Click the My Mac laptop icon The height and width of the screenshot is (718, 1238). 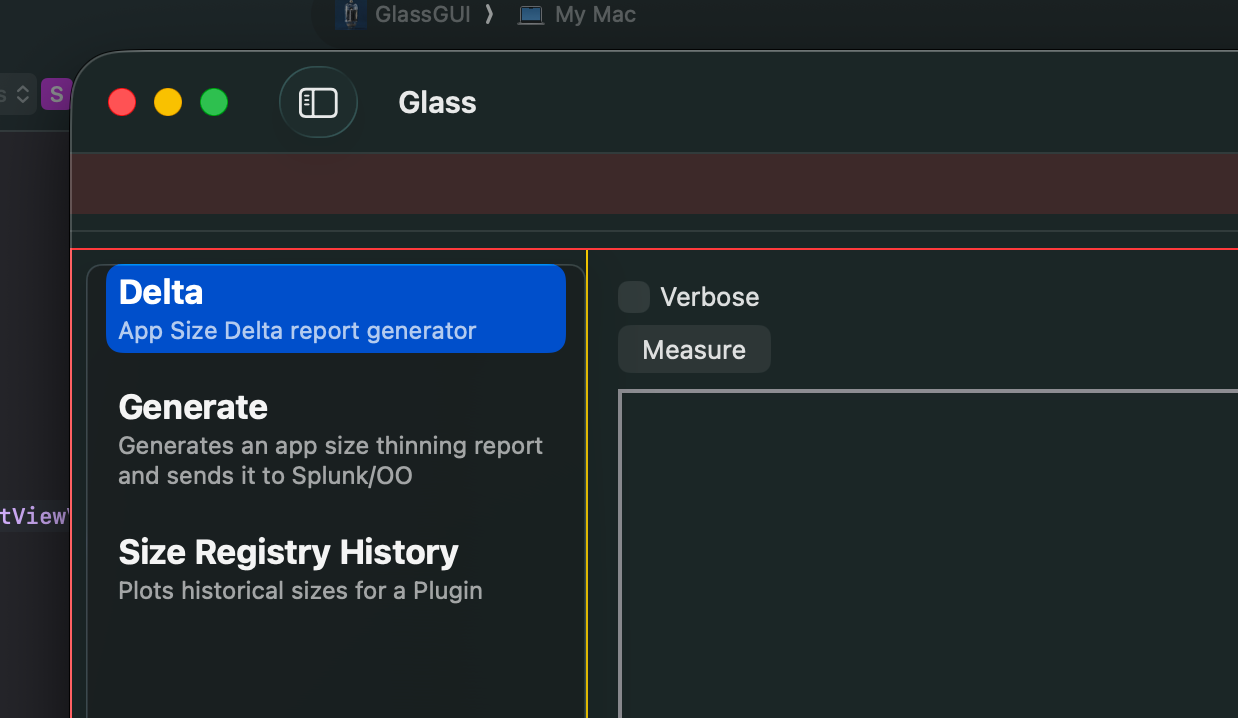tap(530, 14)
